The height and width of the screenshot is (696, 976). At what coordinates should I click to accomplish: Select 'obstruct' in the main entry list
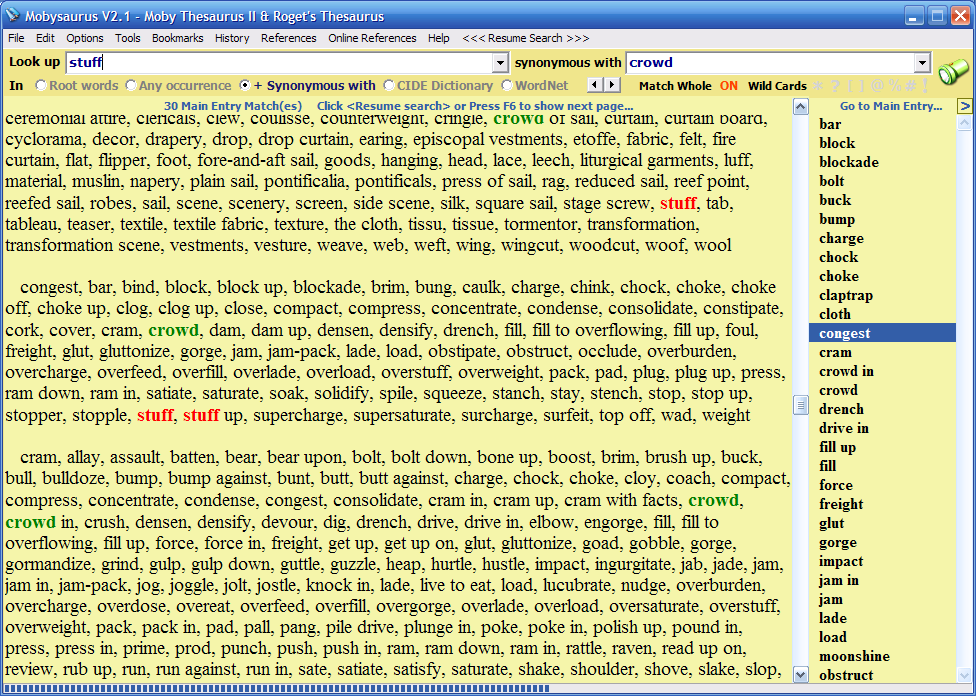(x=846, y=675)
